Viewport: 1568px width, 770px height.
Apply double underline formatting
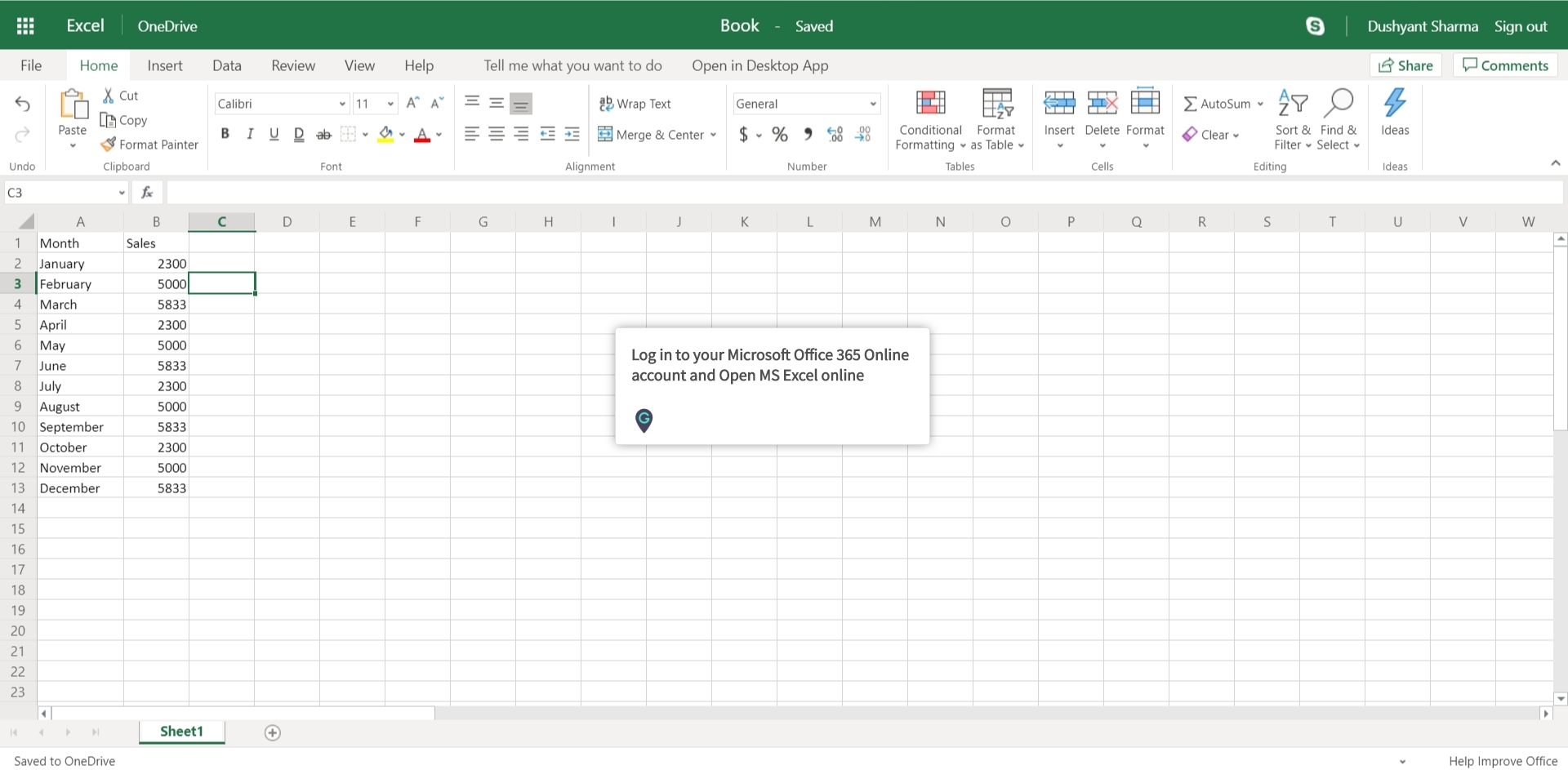(299, 135)
